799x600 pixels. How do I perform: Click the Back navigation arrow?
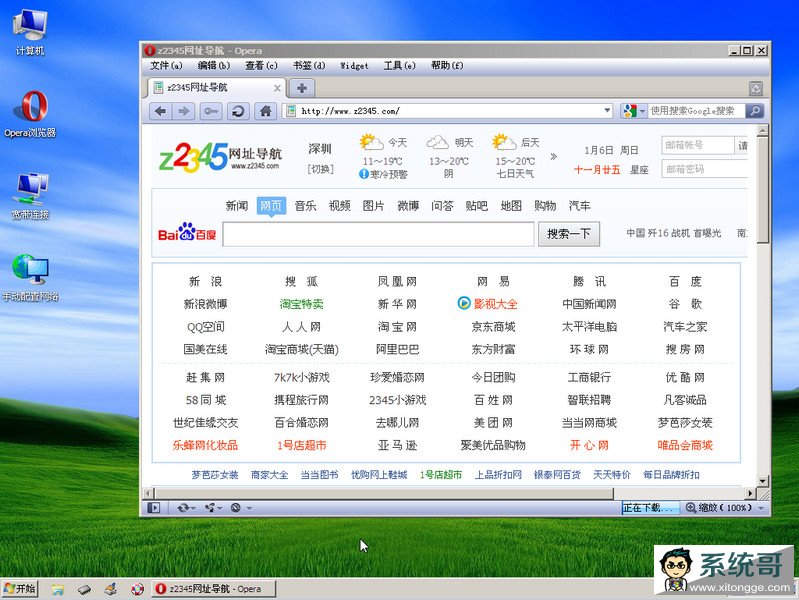[x=161, y=111]
